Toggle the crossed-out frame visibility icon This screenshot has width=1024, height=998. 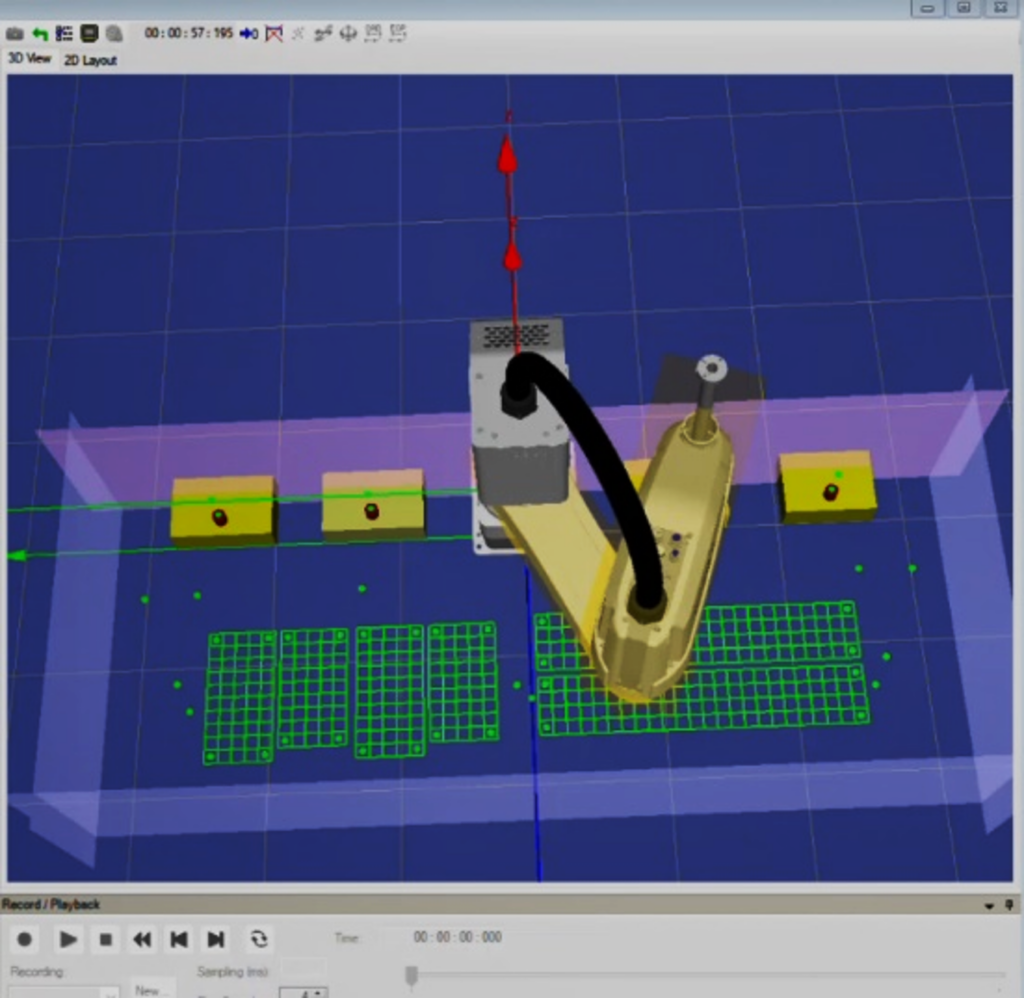(274, 33)
